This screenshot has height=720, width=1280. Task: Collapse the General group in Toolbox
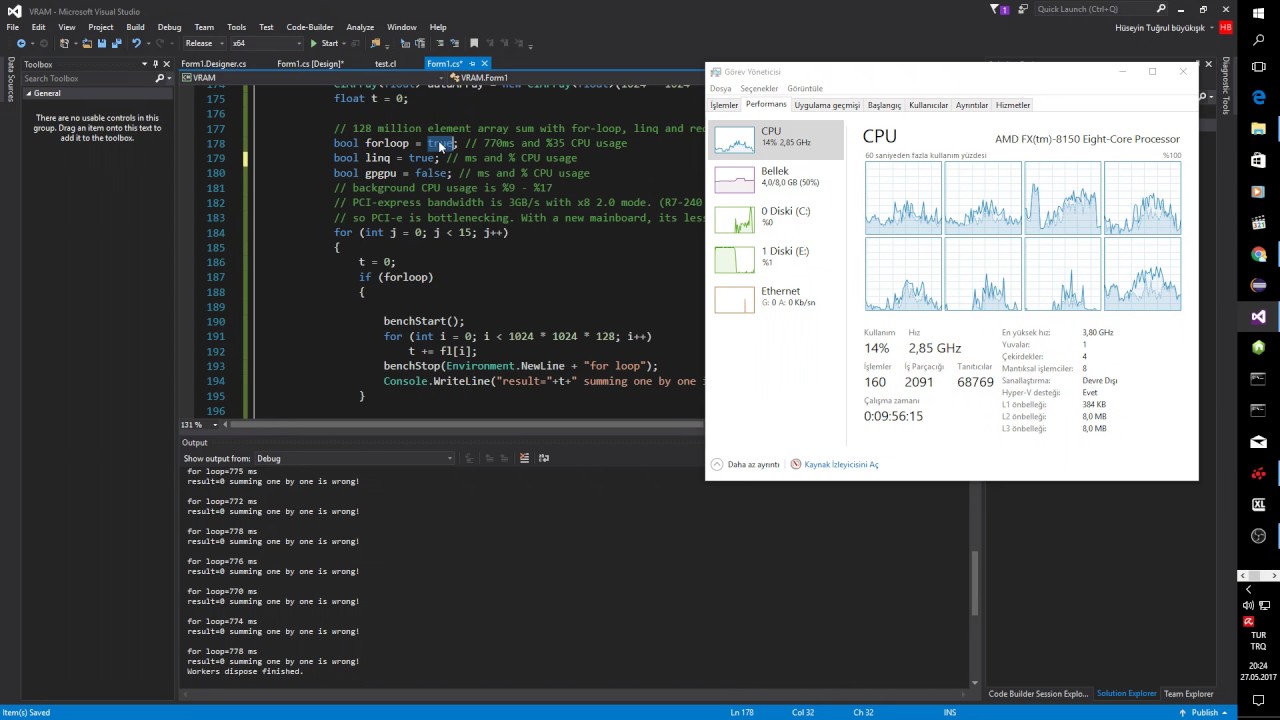(29, 93)
